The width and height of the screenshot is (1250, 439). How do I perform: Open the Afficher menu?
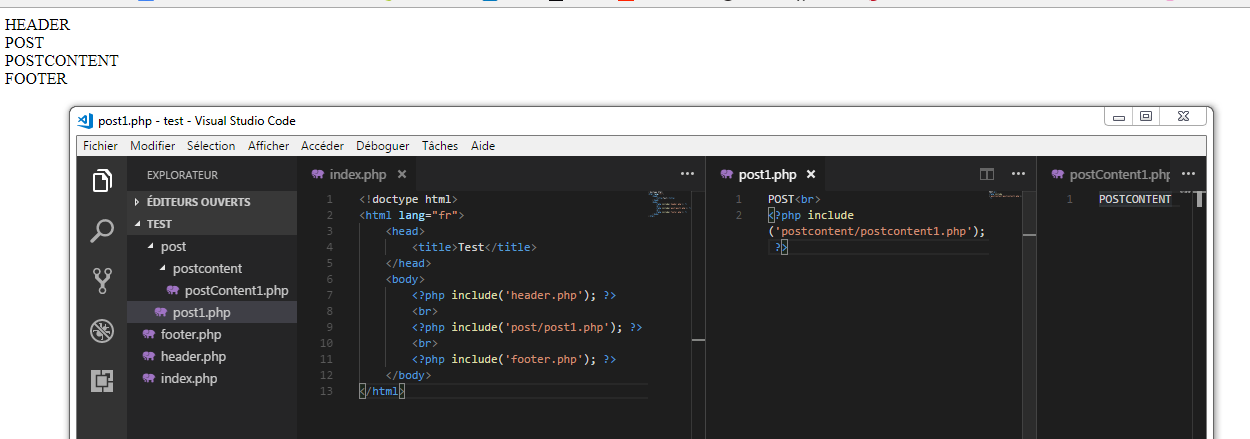click(x=269, y=146)
